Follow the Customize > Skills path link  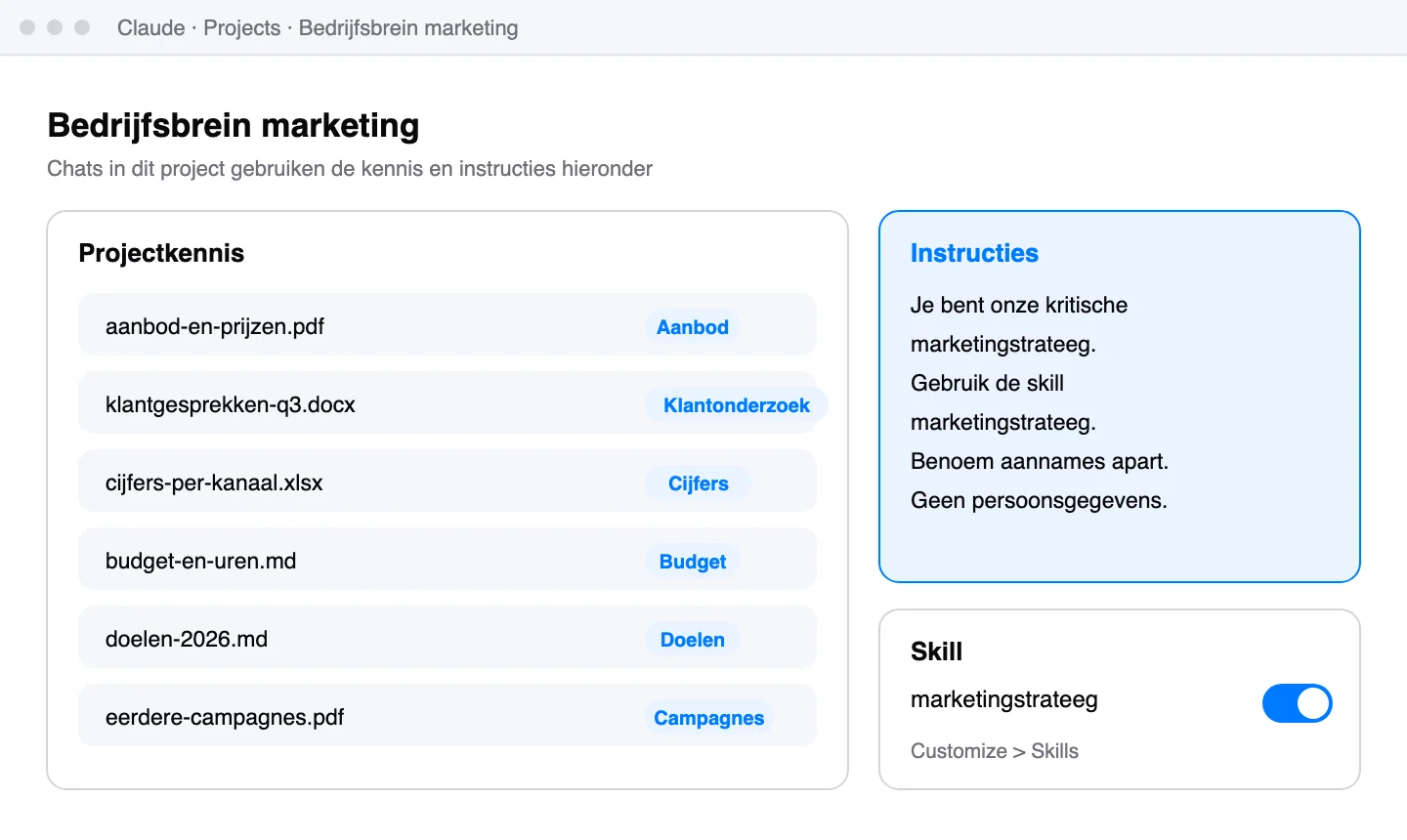995,751
